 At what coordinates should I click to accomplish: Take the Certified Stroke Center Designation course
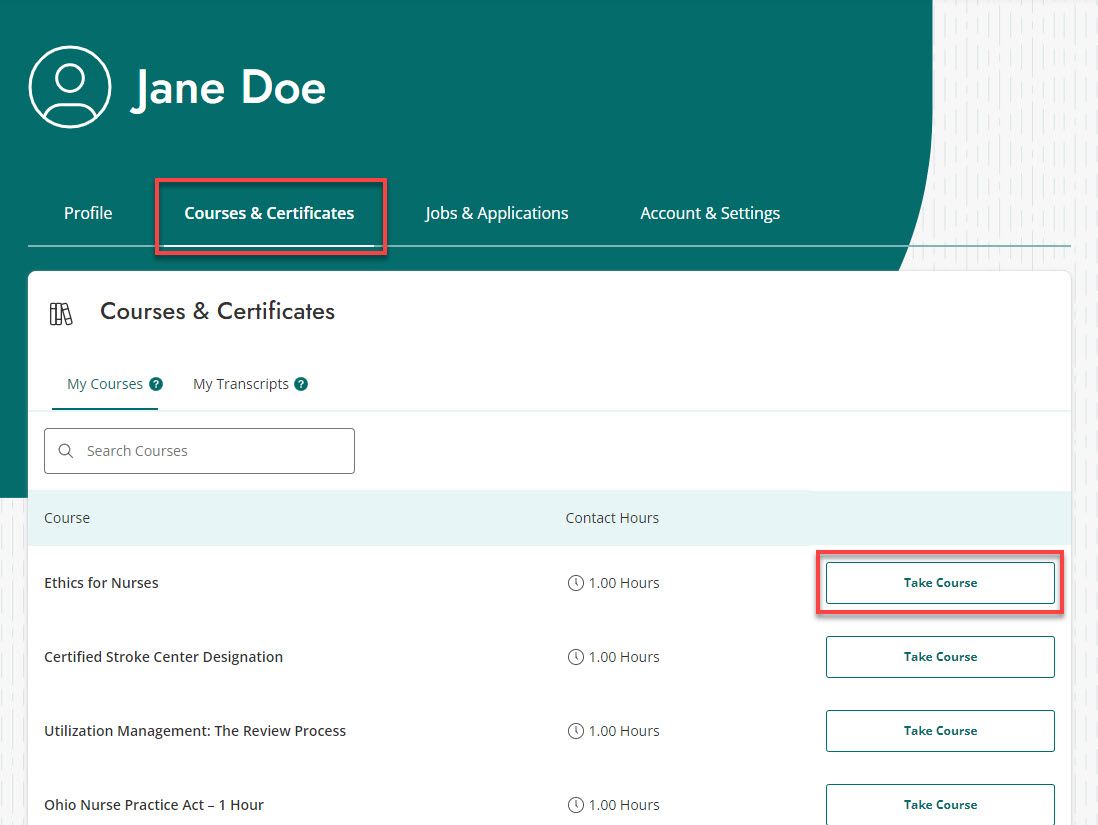tap(940, 656)
